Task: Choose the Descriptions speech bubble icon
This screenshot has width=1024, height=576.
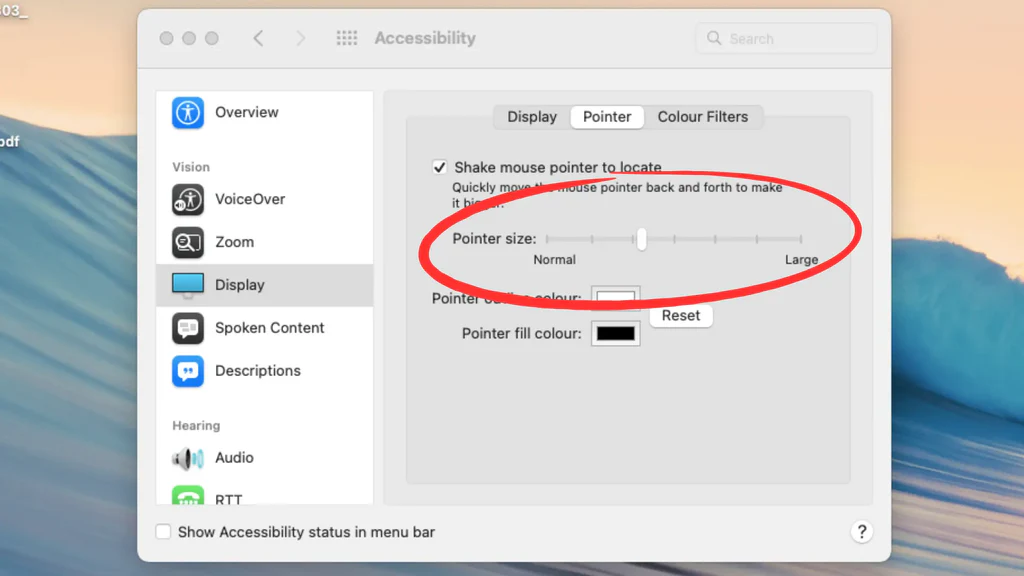Action: 187,371
